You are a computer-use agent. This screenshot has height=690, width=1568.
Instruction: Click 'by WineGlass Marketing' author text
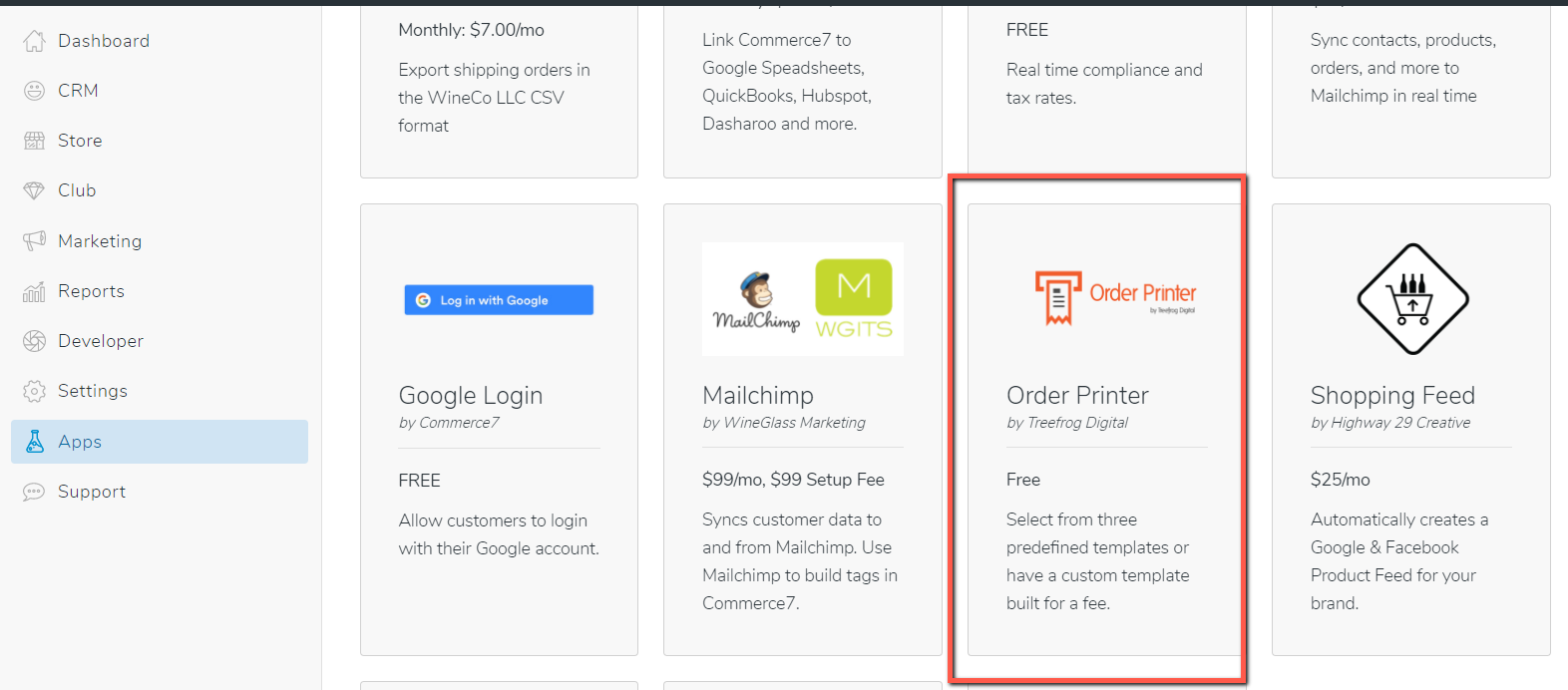tap(784, 423)
